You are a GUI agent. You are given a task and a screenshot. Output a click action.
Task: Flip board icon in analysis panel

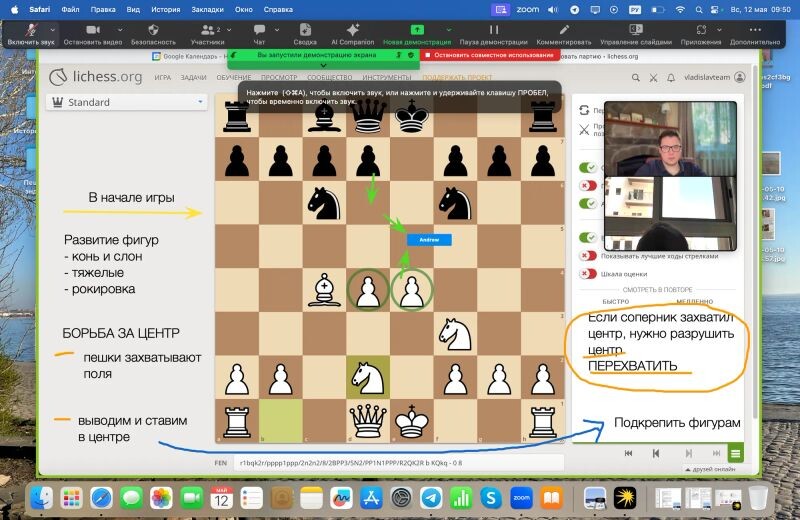pyautogui.click(x=584, y=110)
